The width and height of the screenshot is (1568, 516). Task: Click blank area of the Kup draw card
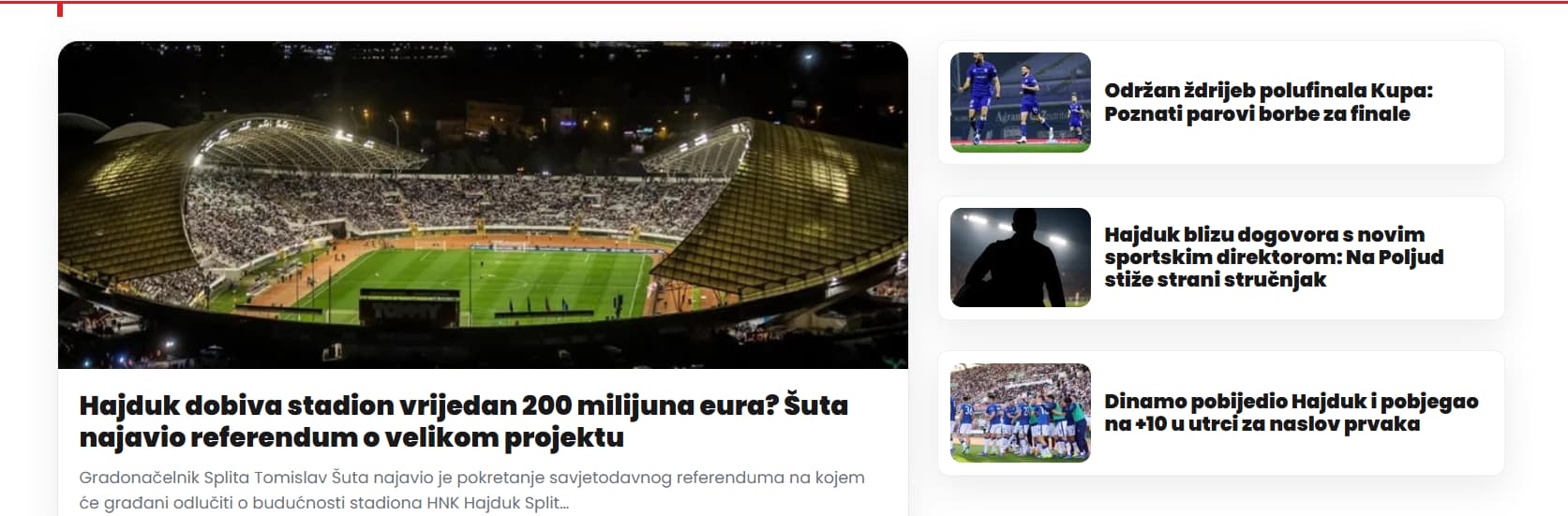[x=1462, y=140]
